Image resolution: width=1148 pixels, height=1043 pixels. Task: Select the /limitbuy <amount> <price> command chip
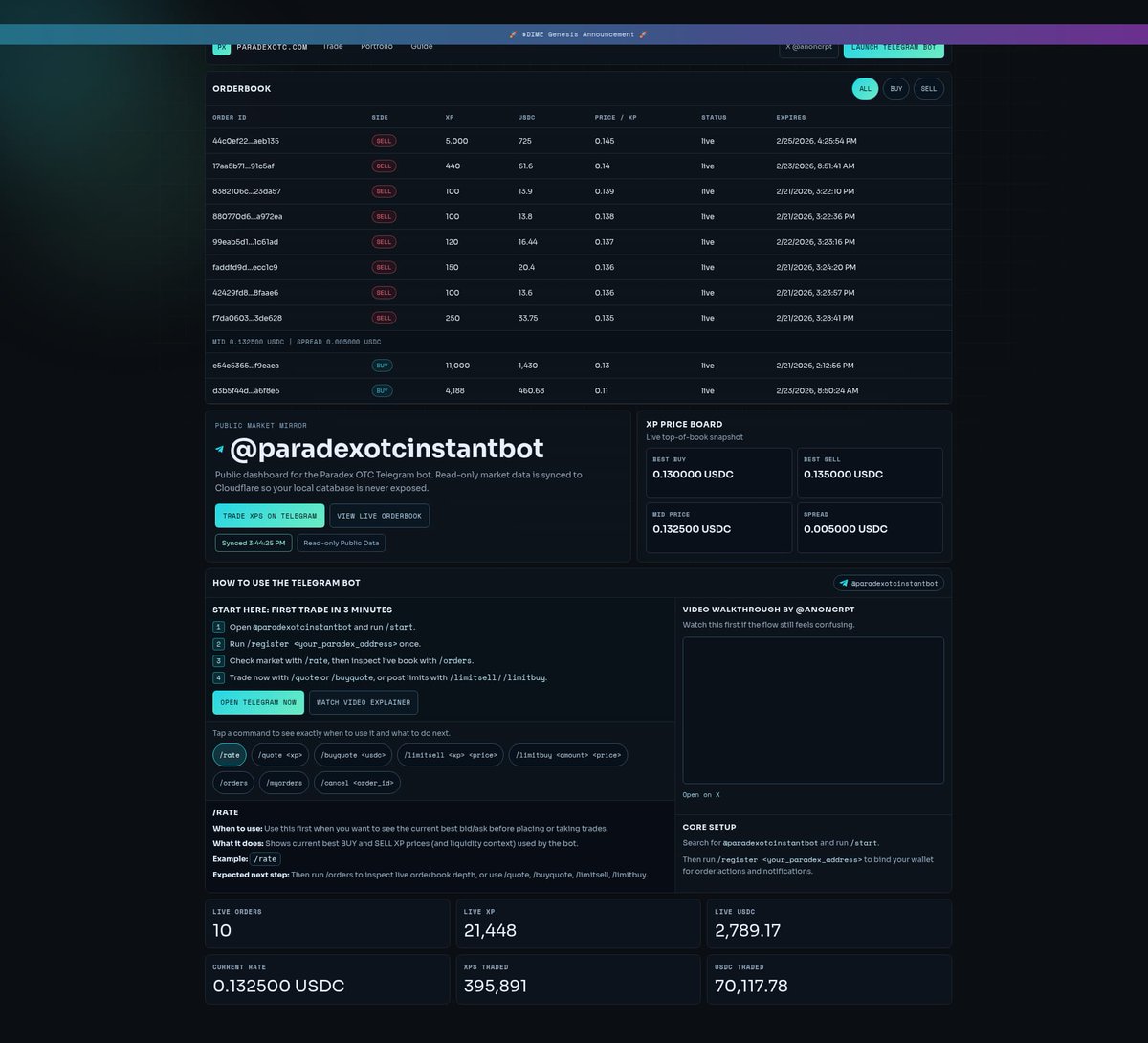568,755
